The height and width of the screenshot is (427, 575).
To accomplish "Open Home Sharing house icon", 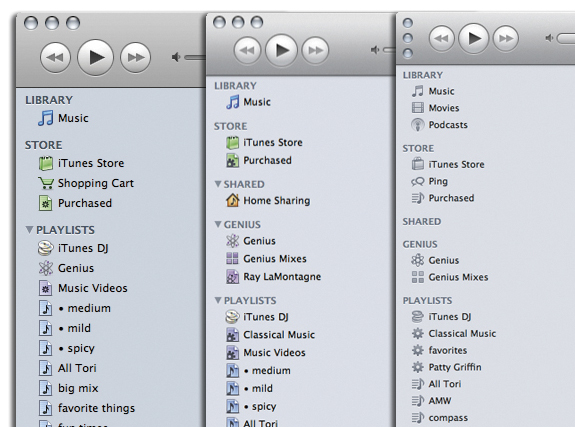I will click(232, 200).
